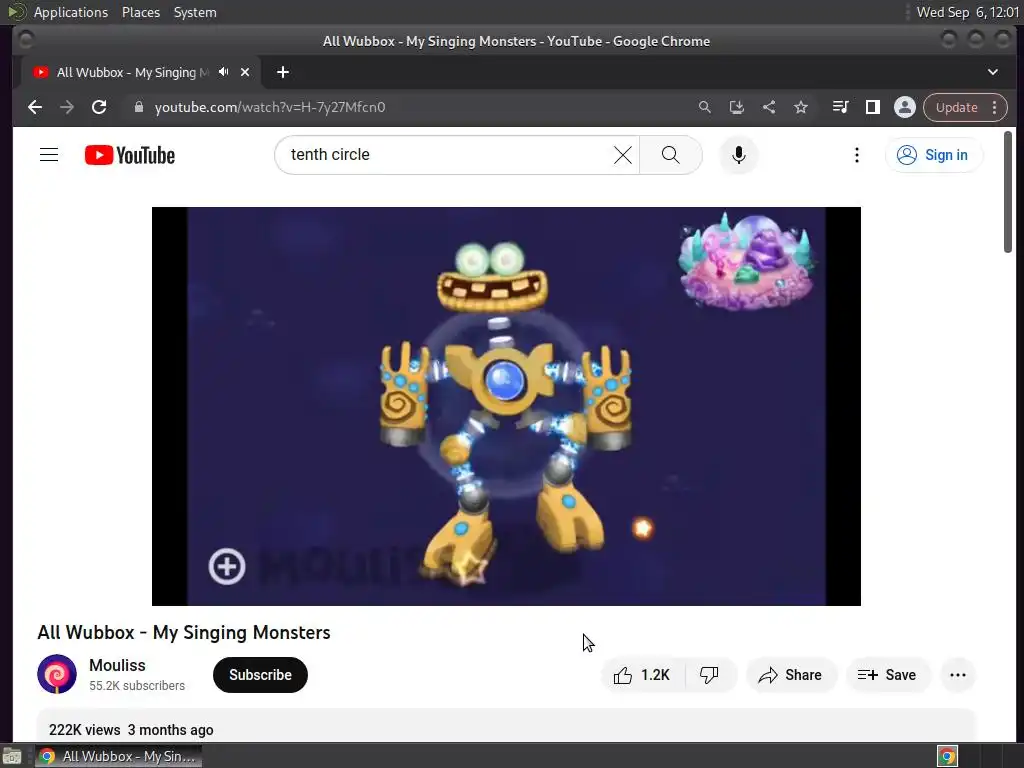Open the YouTube guide hamburger menu
Screen dimensions: 1024x768
coord(49,155)
